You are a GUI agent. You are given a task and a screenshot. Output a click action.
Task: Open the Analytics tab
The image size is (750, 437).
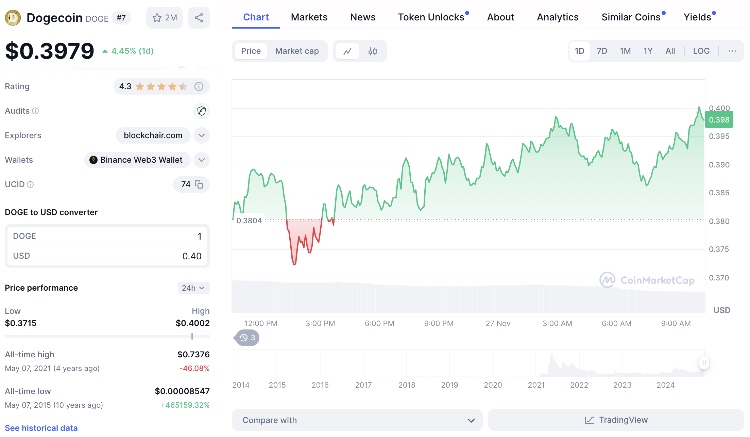point(557,17)
